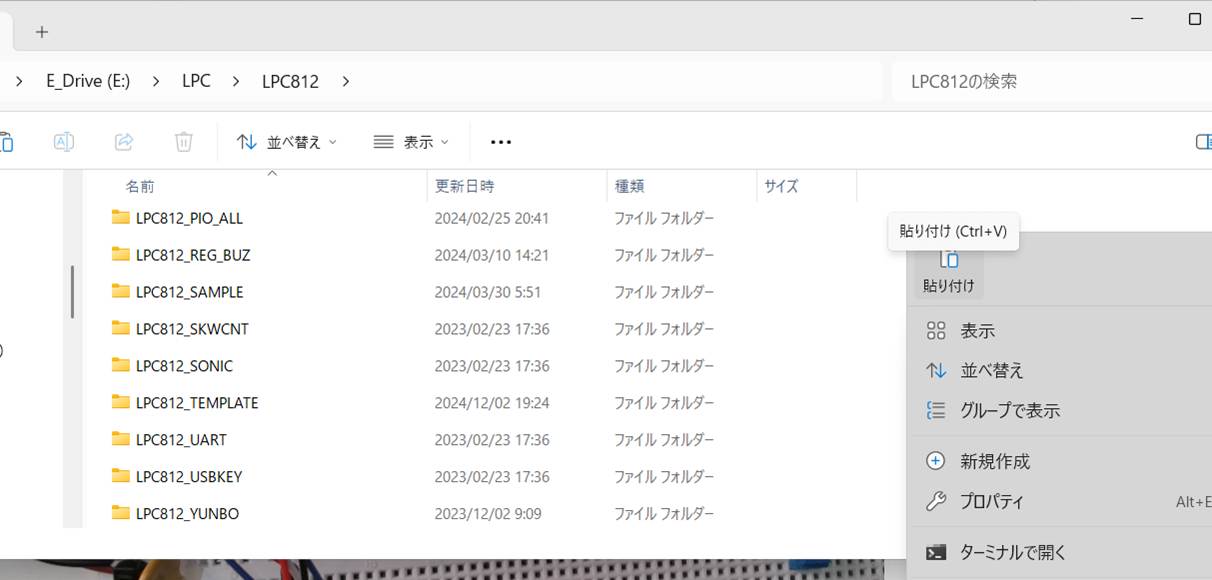Open a new tab with plus button
1212x580 pixels.
coord(42,32)
